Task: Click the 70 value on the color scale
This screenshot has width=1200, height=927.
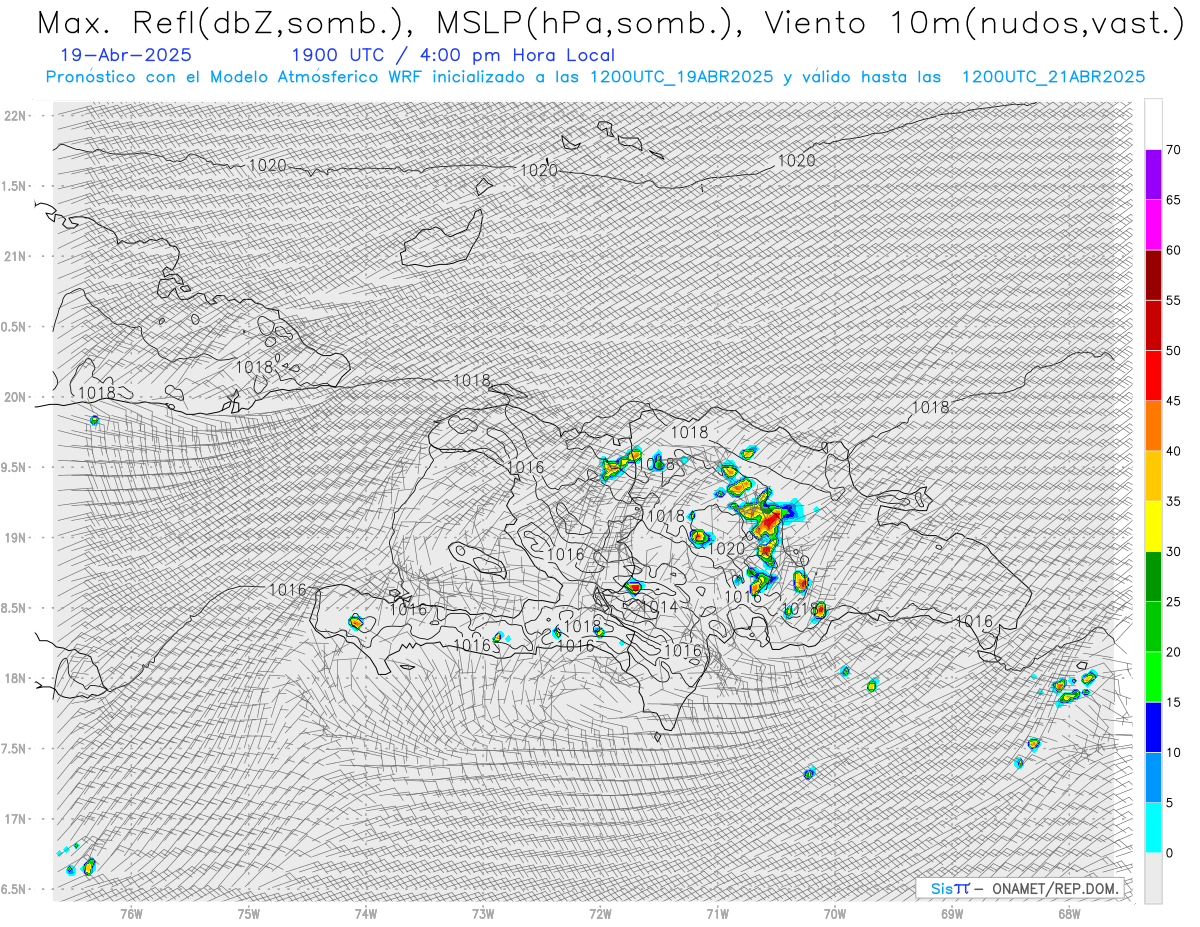Action: click(1173, 150)
